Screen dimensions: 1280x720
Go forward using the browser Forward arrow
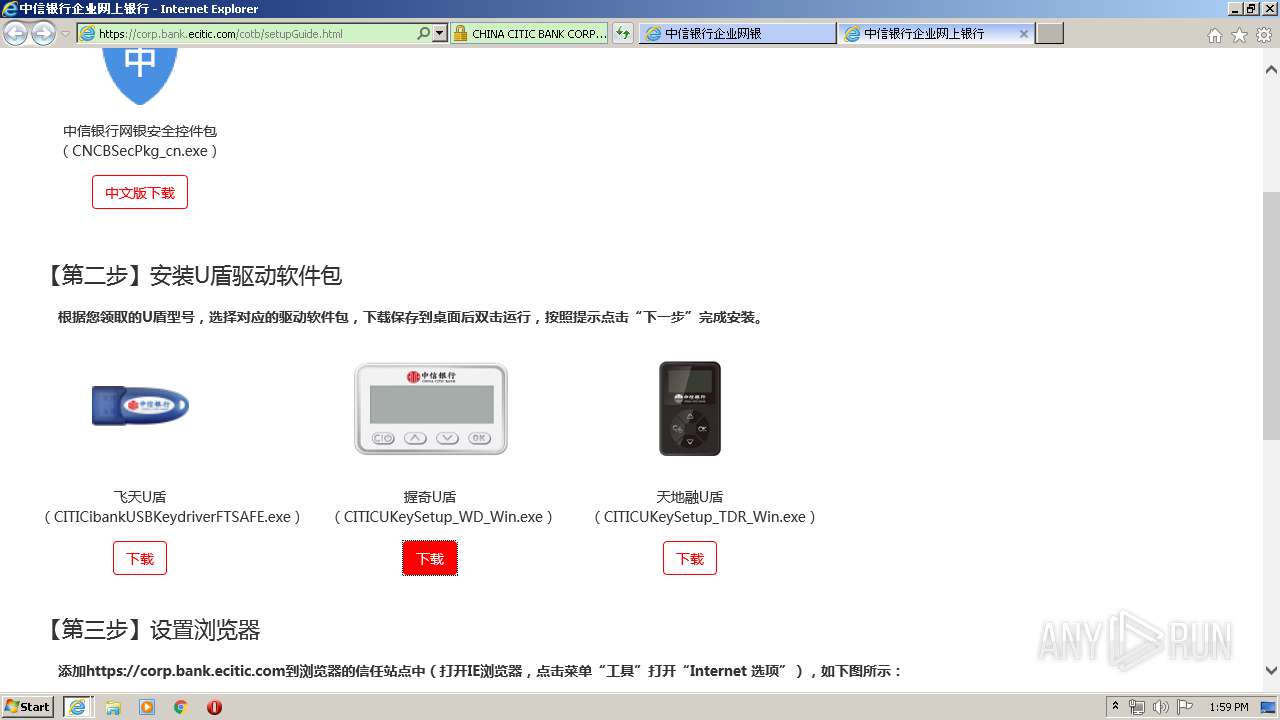(43, 34)
